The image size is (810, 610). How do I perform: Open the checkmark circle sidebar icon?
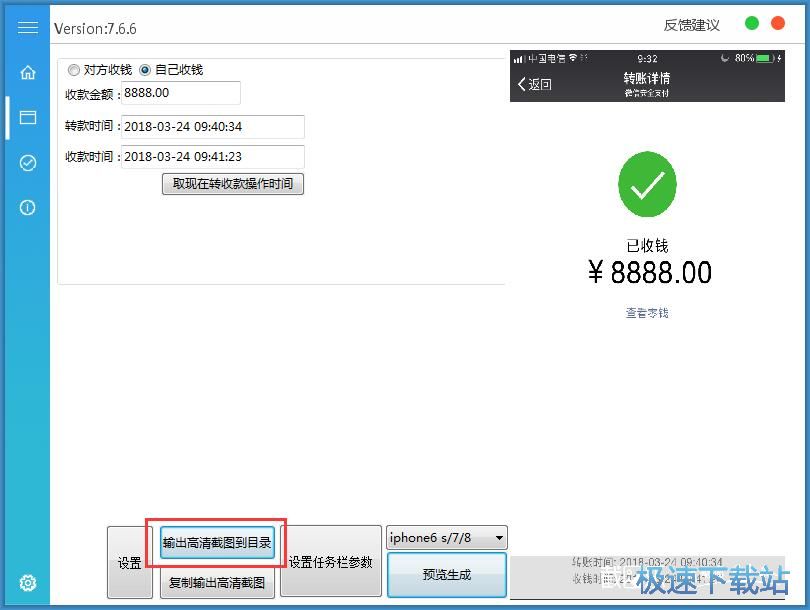27,163
